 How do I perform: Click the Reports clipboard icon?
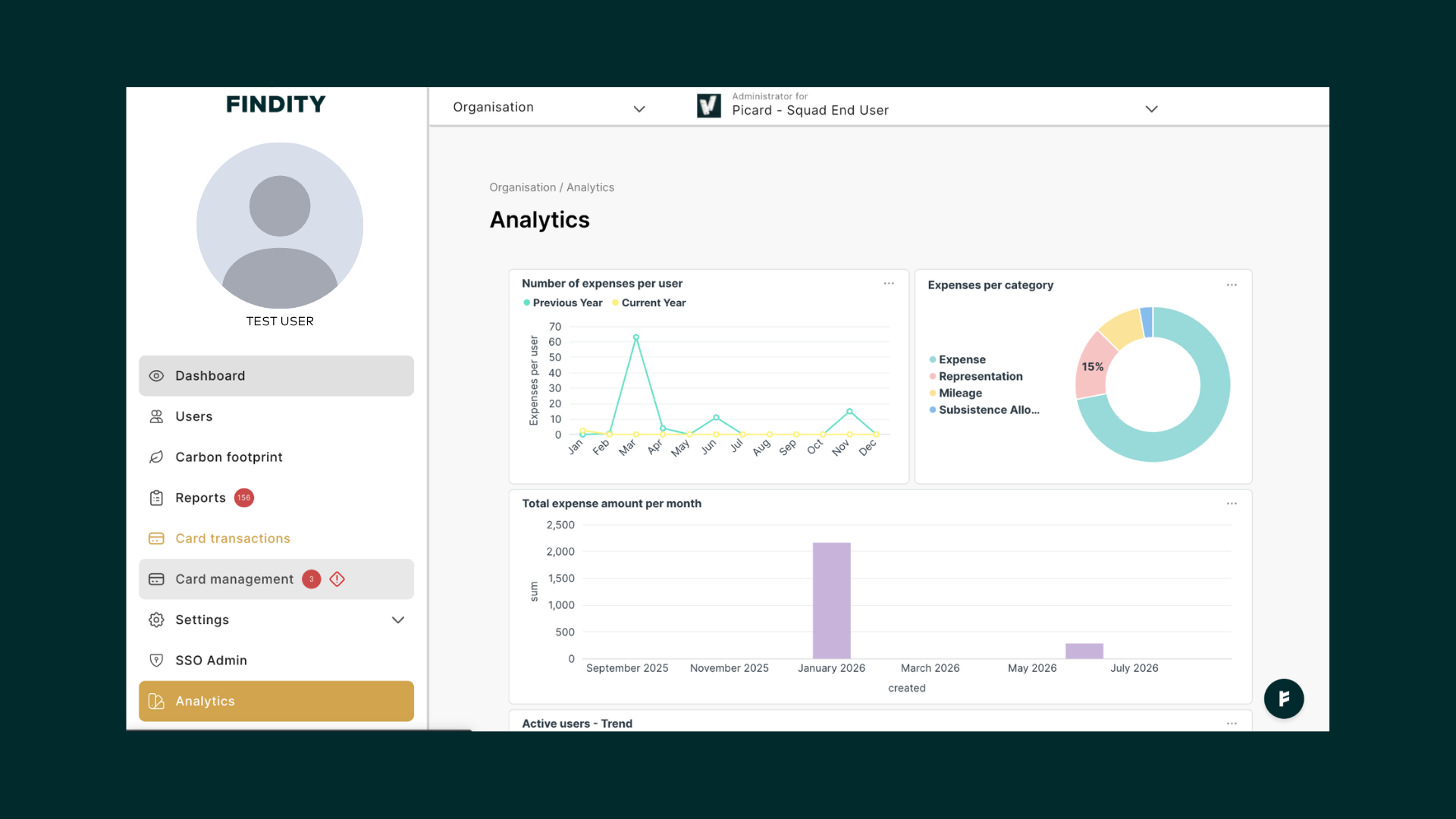click(156, 498)
